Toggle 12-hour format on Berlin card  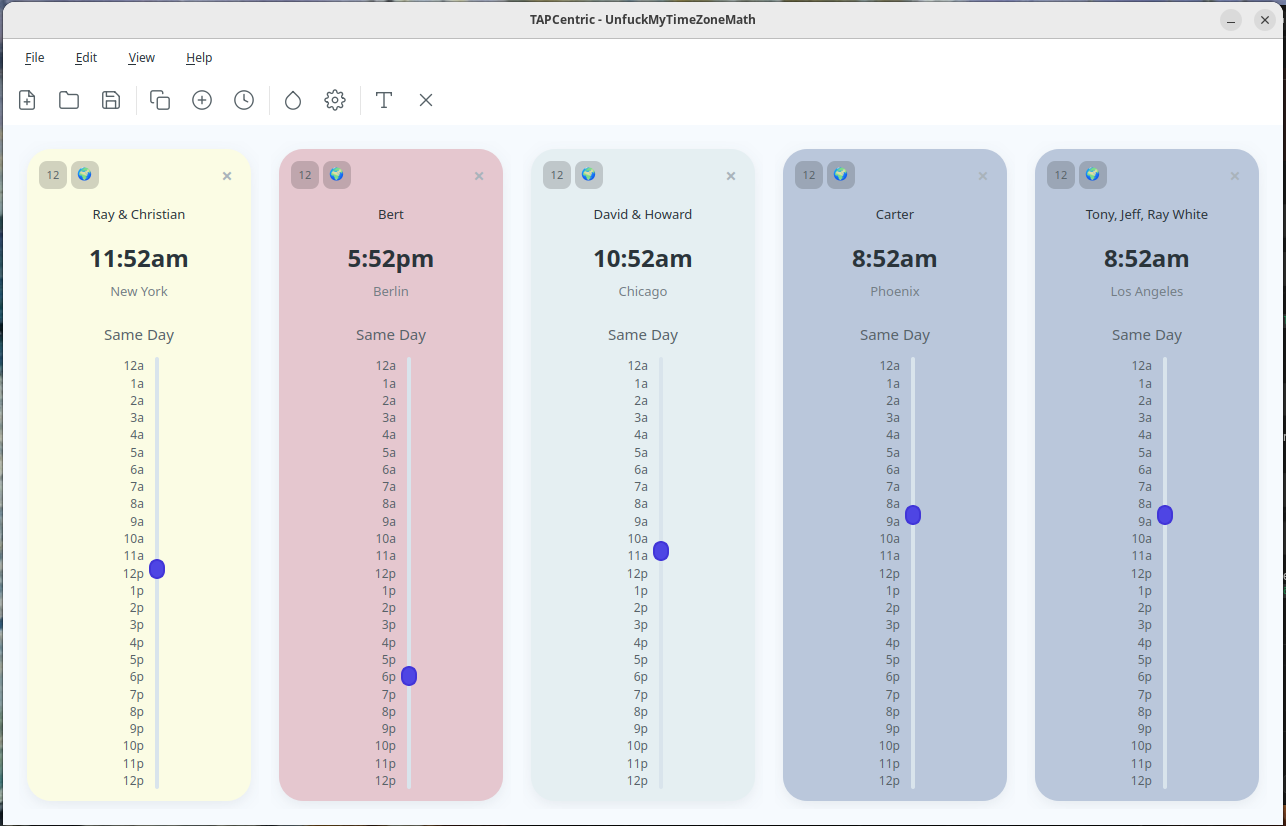point(305,175)
